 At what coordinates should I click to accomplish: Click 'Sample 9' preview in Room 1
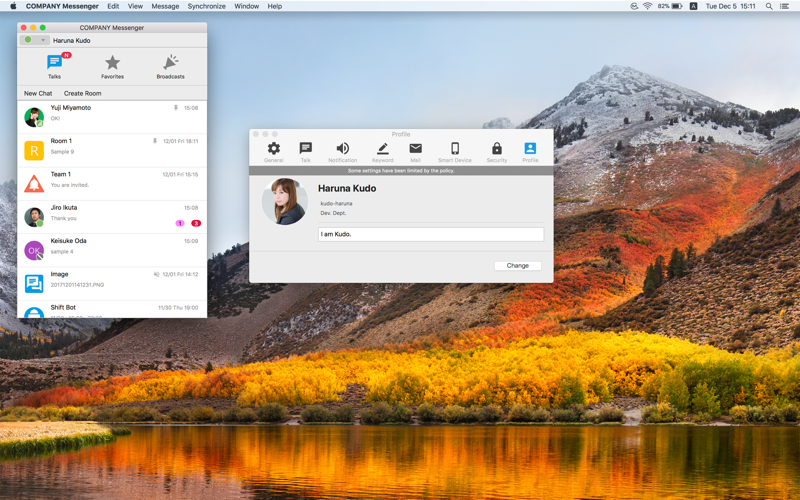[x=62, y=152]
